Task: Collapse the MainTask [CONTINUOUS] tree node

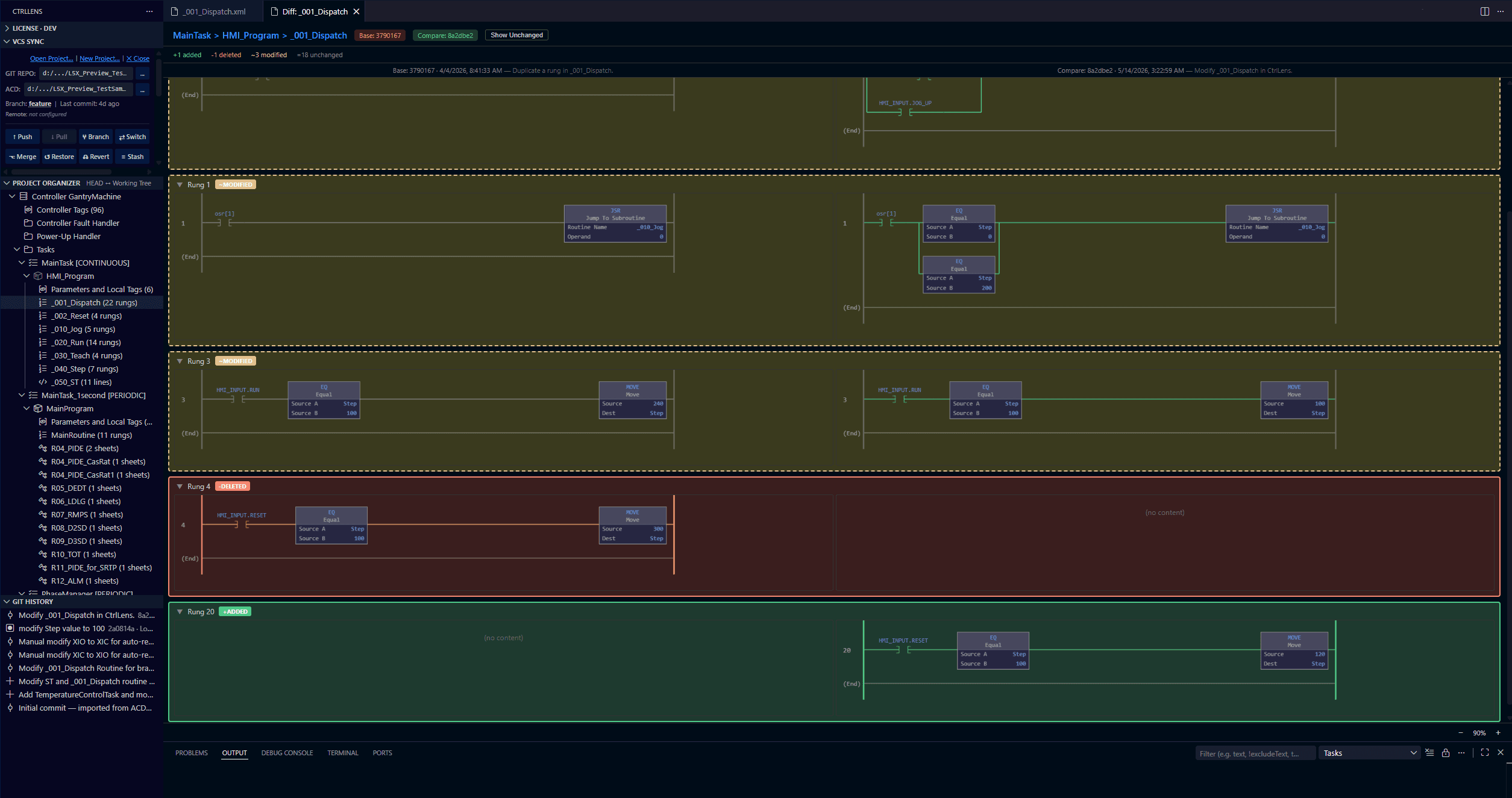Action: (x=22, y=263)
